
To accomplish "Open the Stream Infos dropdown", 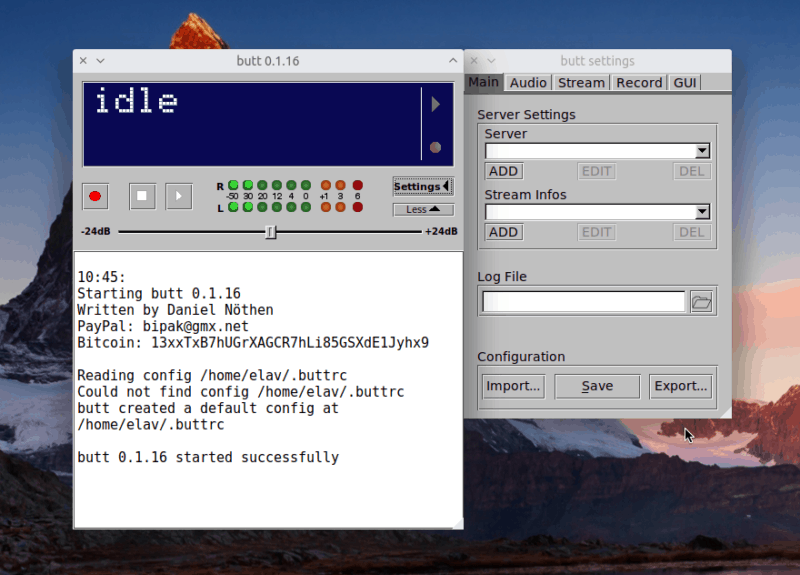I will pos(702,212).
